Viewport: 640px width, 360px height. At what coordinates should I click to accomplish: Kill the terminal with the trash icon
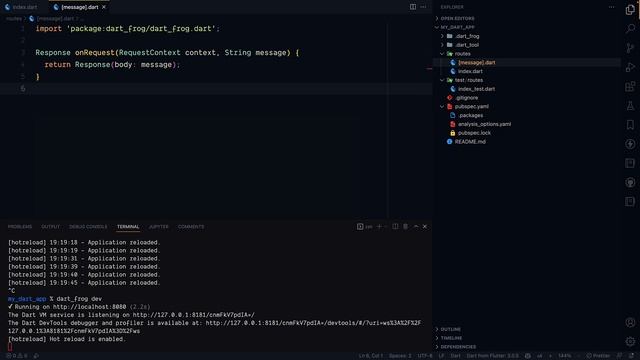pyautogui.click(x=405, y=227)
